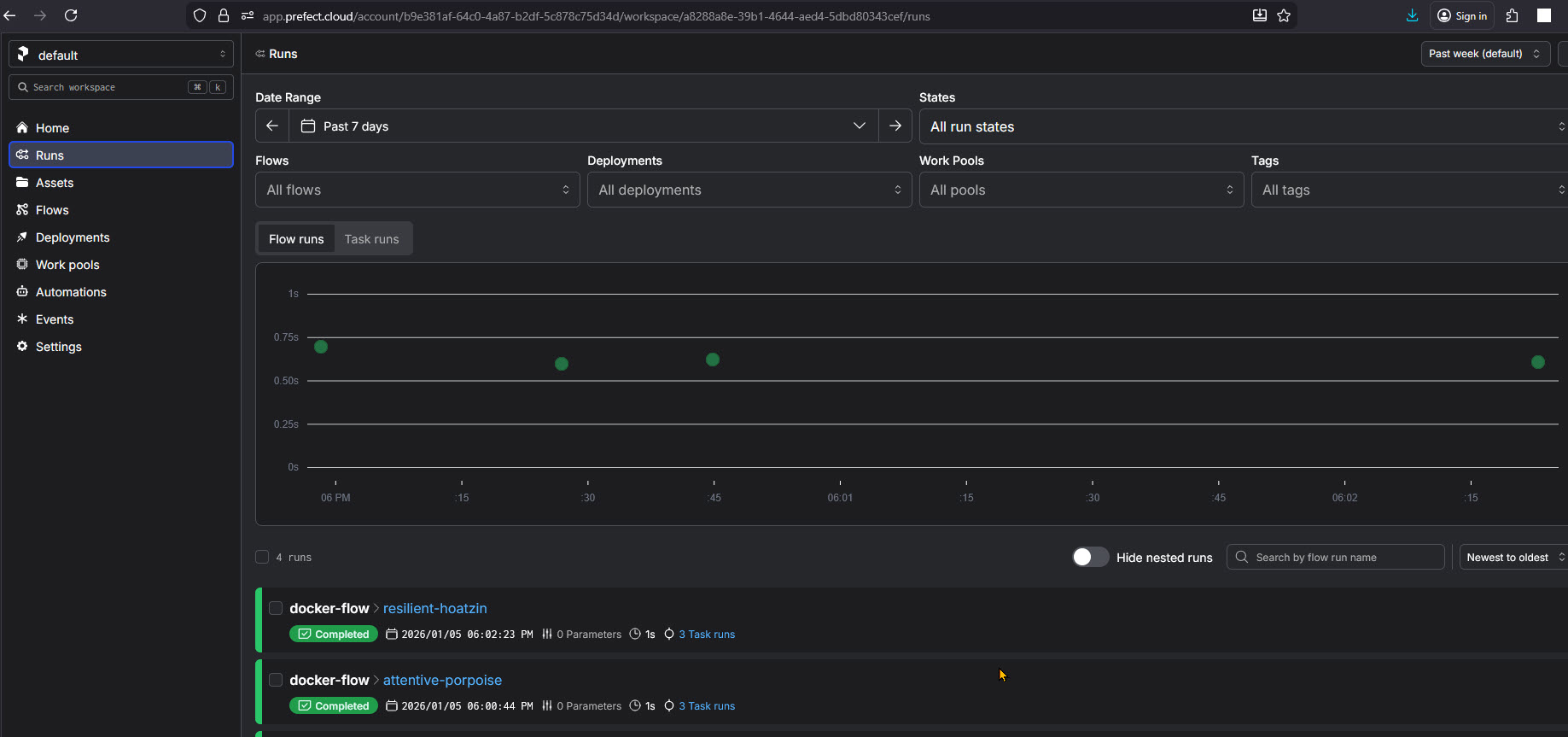This screenshot has width=1568, height=737.
Task: Open Assets via its folder icon
Action: [x=22, y=183]
